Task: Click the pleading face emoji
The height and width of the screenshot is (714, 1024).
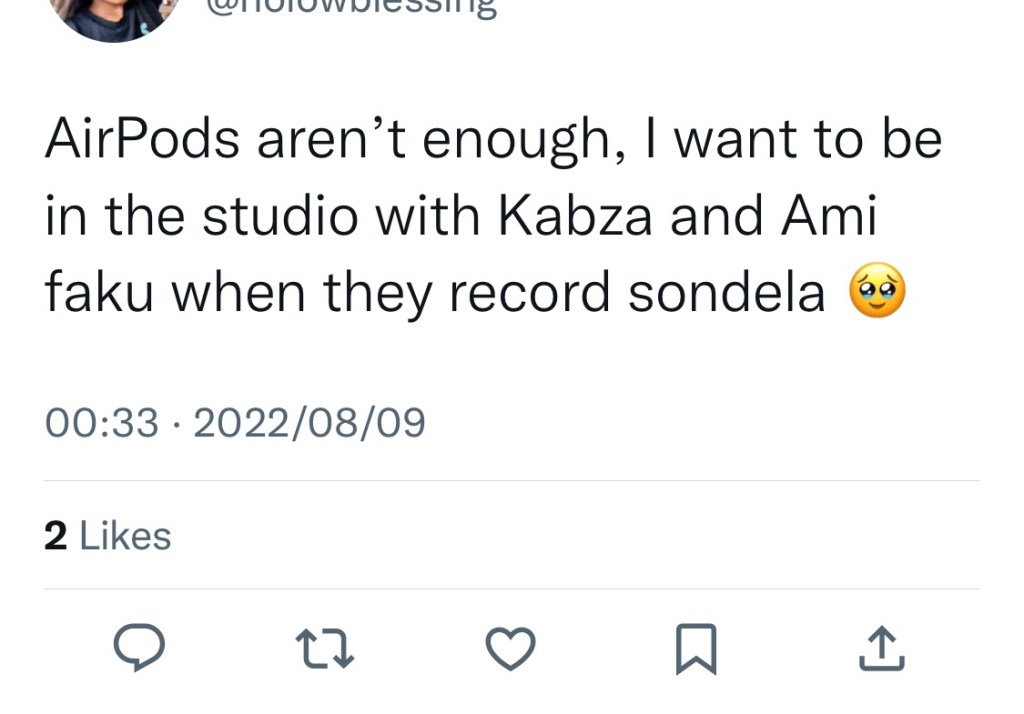Action: pos(876,293)
